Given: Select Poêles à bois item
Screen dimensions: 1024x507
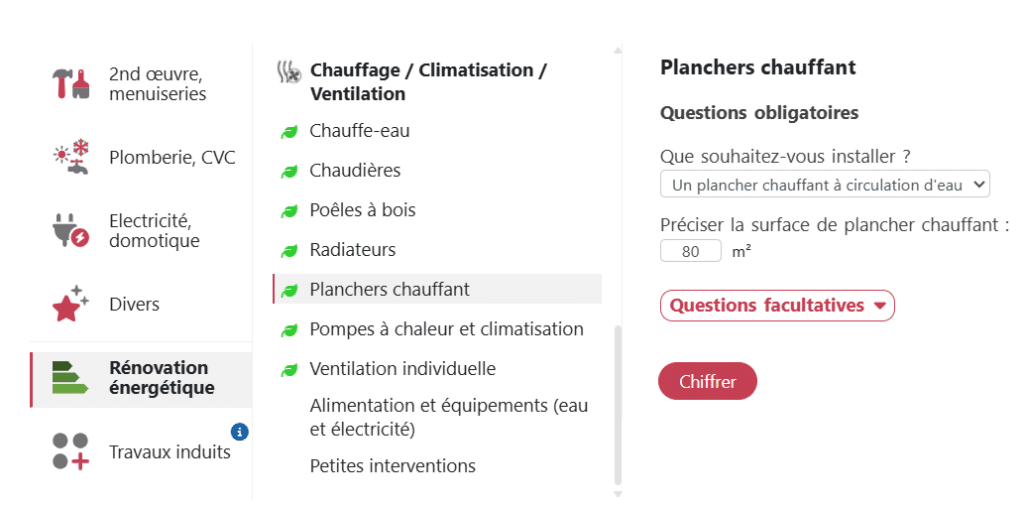Looking at the screenshot, I should pos(362,210).
